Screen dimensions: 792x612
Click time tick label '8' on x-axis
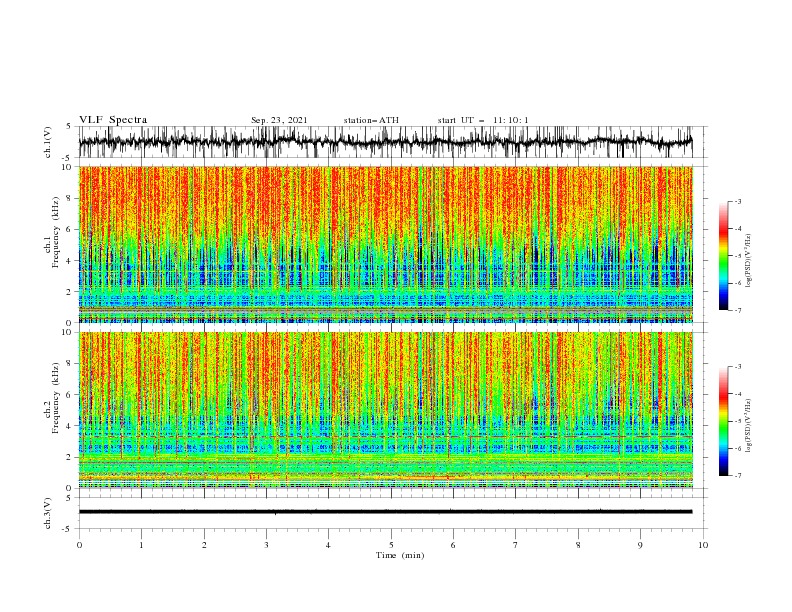(x=578, y=545)
